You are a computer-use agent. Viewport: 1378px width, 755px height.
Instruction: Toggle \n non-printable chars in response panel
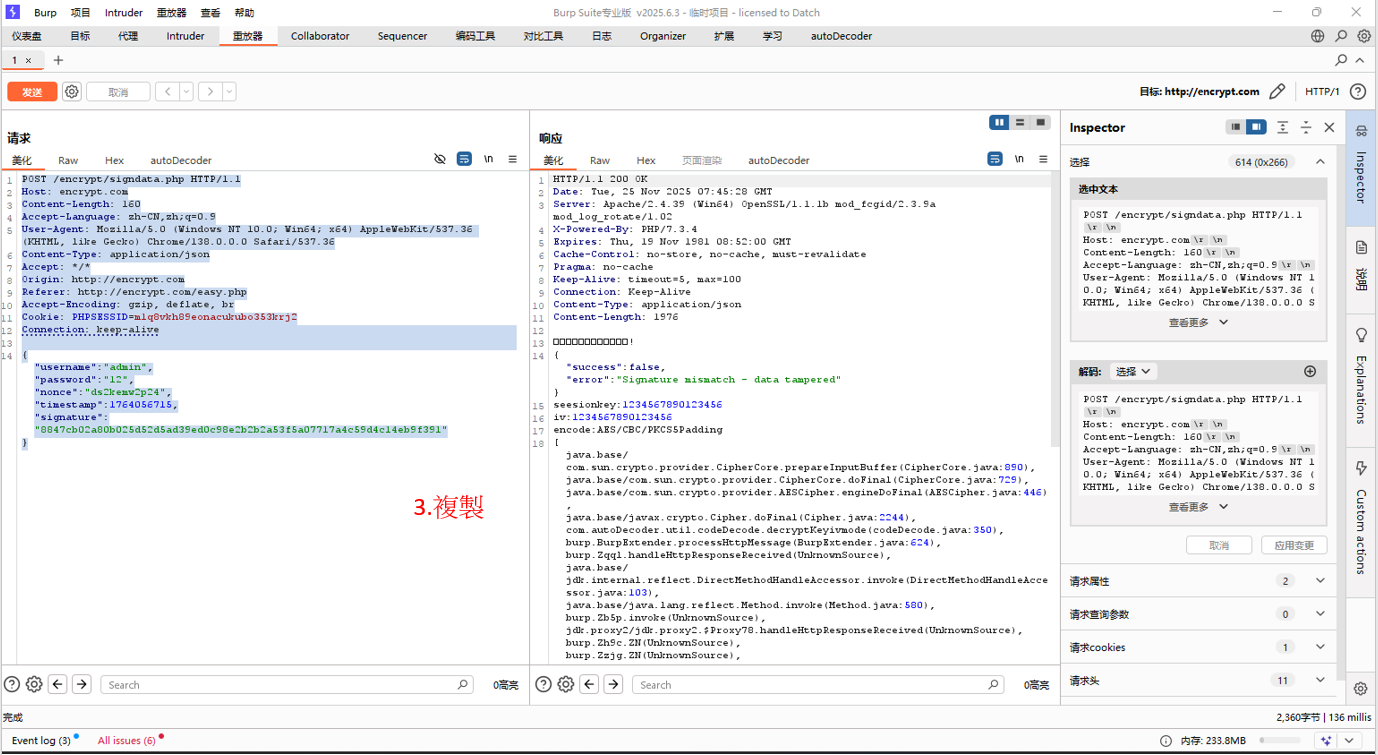(1019, 159)
